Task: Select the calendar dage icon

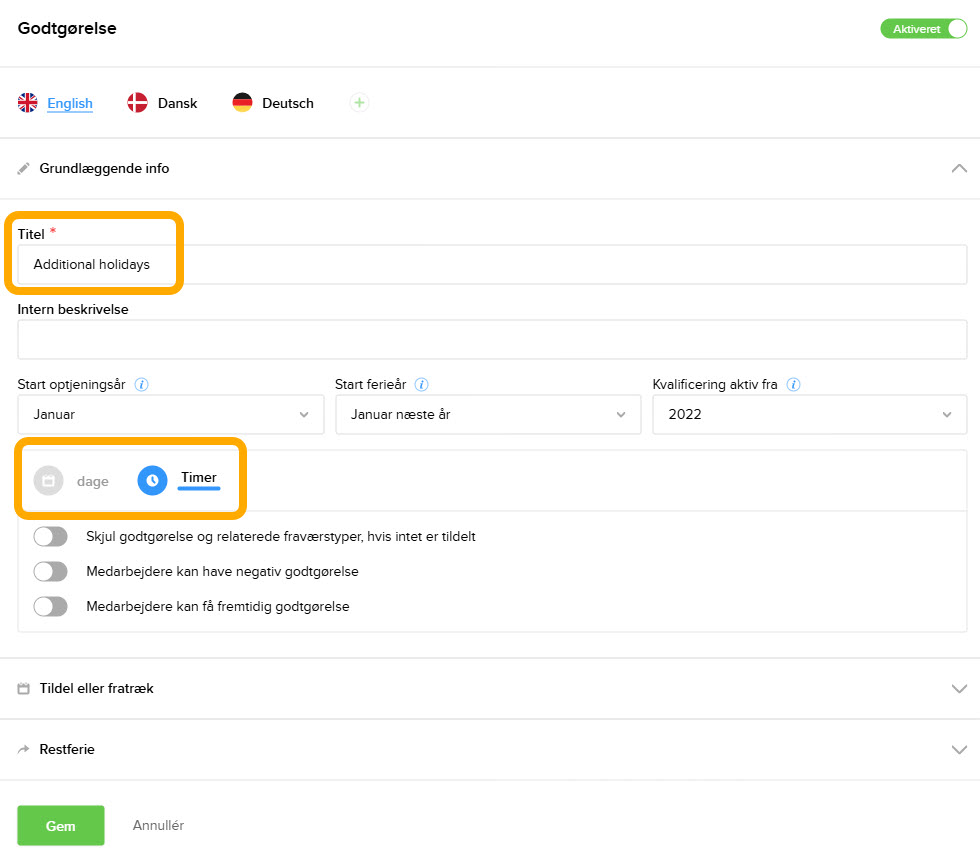Action: (x=48, y=481)
